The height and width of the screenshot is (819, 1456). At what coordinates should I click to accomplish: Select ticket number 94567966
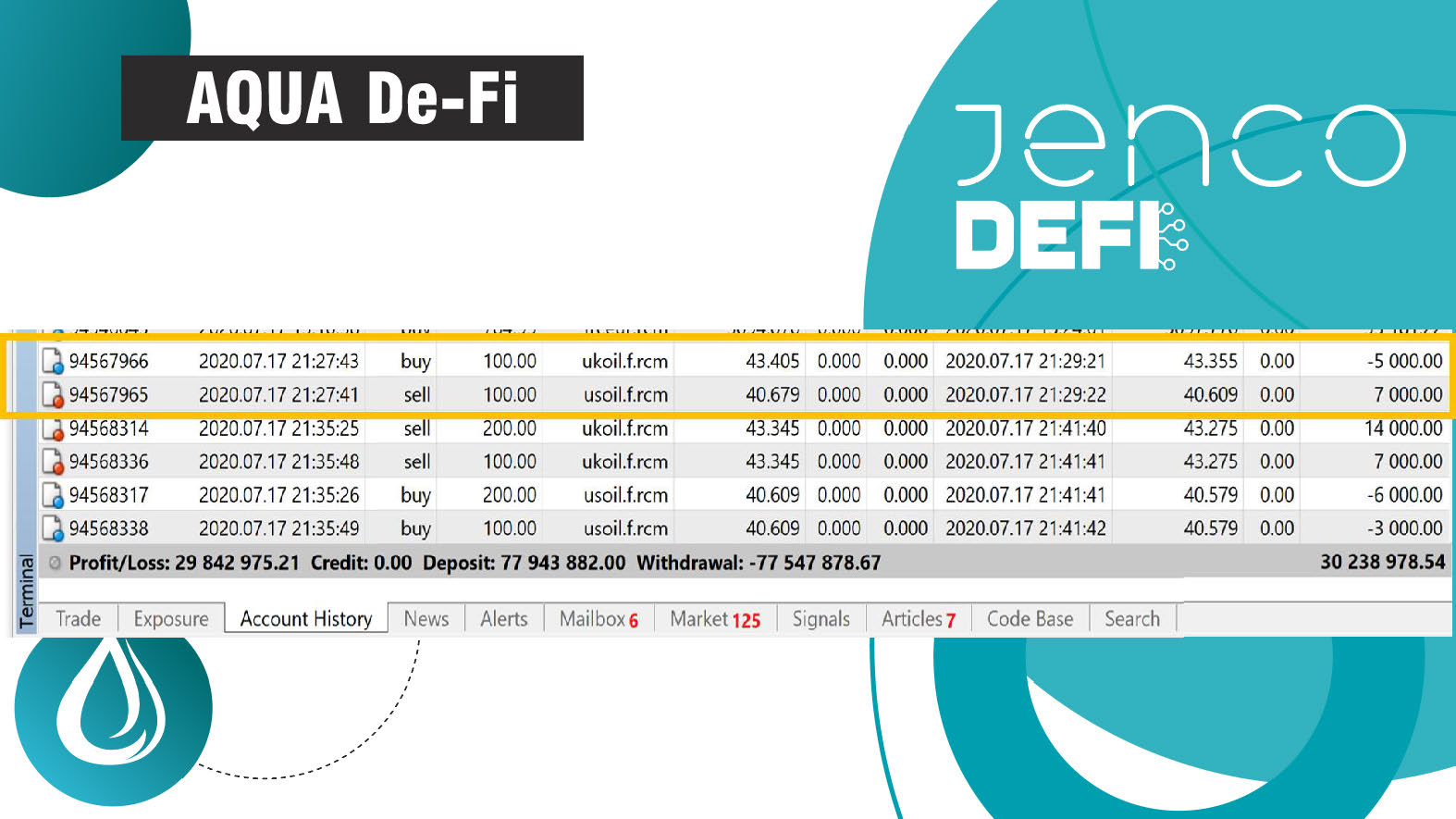pos(109,361)
